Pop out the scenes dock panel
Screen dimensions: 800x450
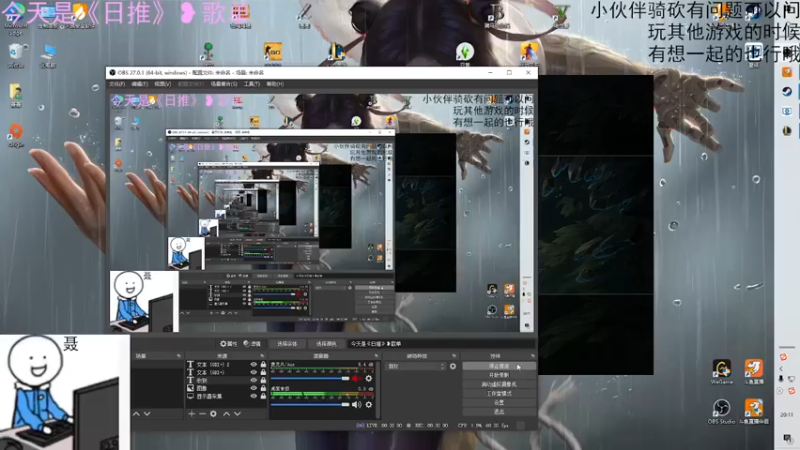pos(179,356)
